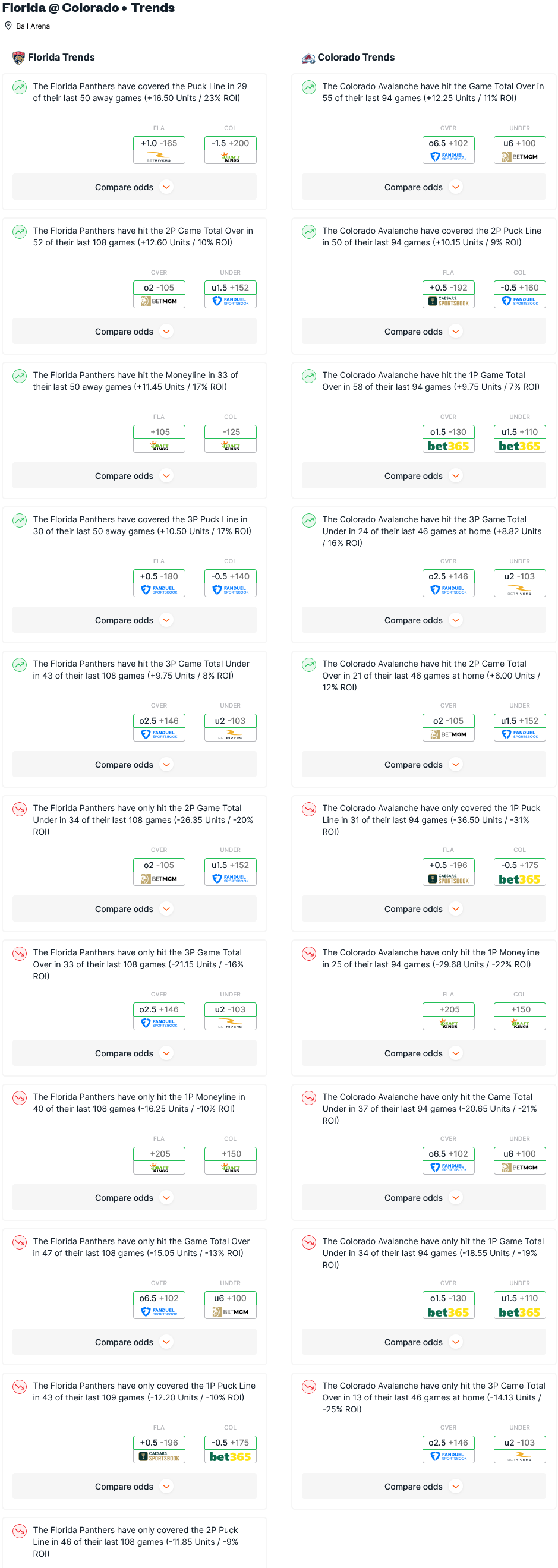Choose DraftKings +105 Florida moneyline
Image resolution: width=558 pixels, height=1568 pixels.
click(159, 438)
